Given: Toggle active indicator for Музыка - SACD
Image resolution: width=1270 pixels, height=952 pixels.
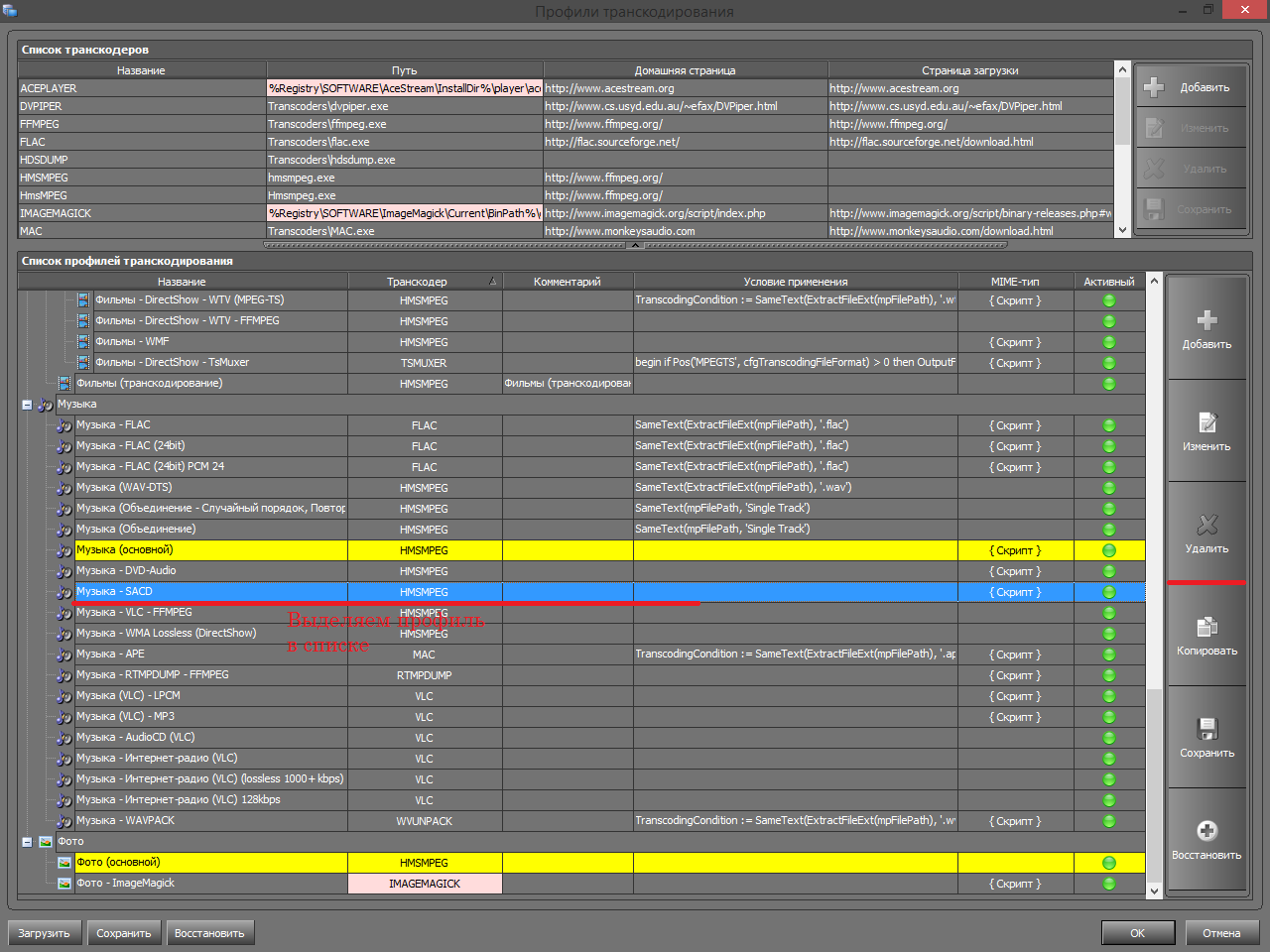Looking at the screenshot, I should [x=1109, y=592].
